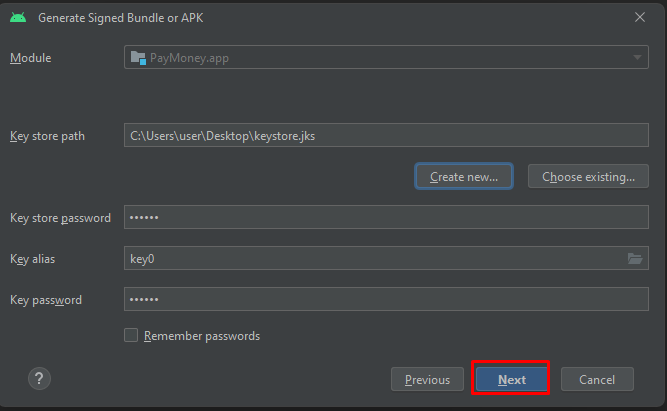The height and width of the screenshot is (411, 667).
Task: Enable the Remember passwords checkbox
Action: [131, 336]
